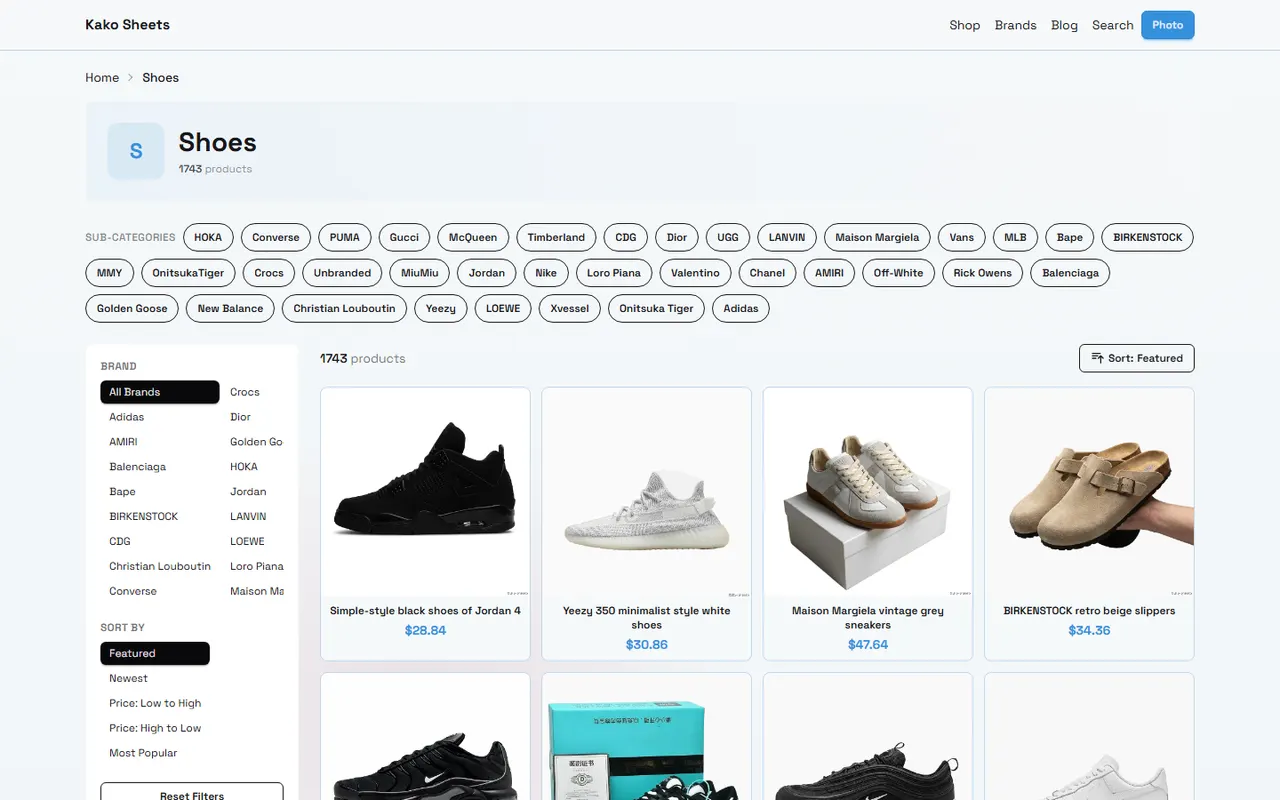Open the Kako Sheets homepage logo
1280x800 pixels.
tap(128, 25)
